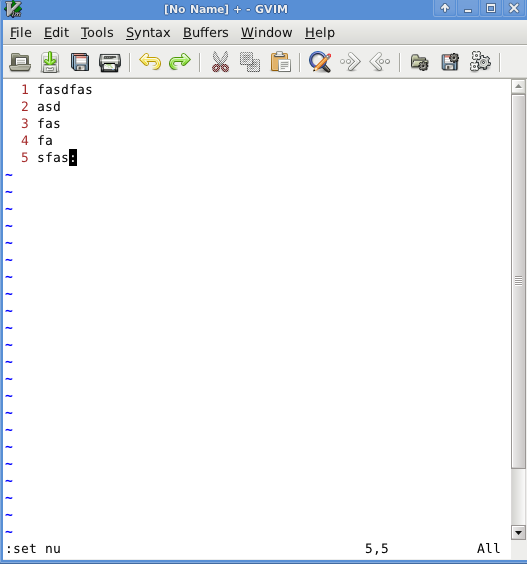
Task: Open the Help menu
Action: click(320, 33)
